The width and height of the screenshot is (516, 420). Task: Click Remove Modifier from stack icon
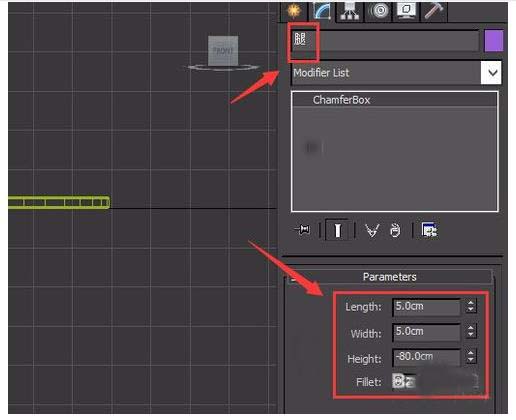(x=395, y=230)
